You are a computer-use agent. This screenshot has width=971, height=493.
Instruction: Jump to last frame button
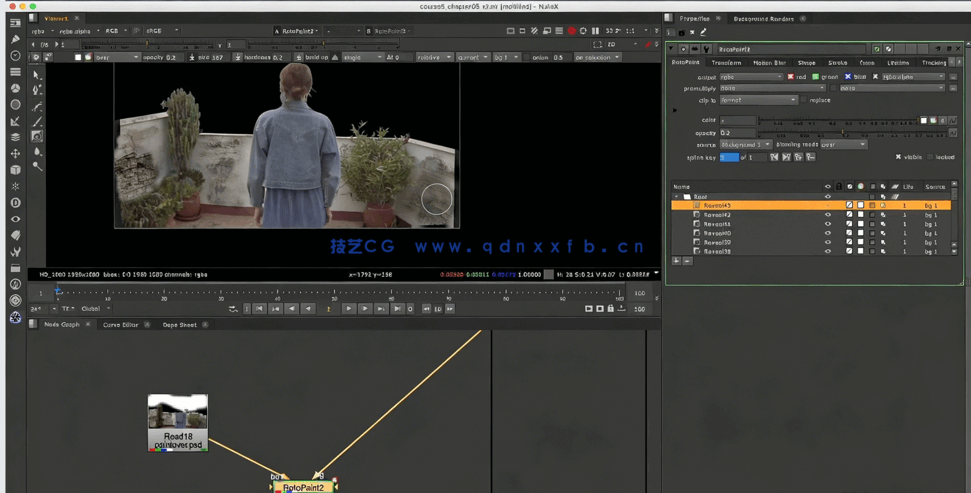coord(397,309)
